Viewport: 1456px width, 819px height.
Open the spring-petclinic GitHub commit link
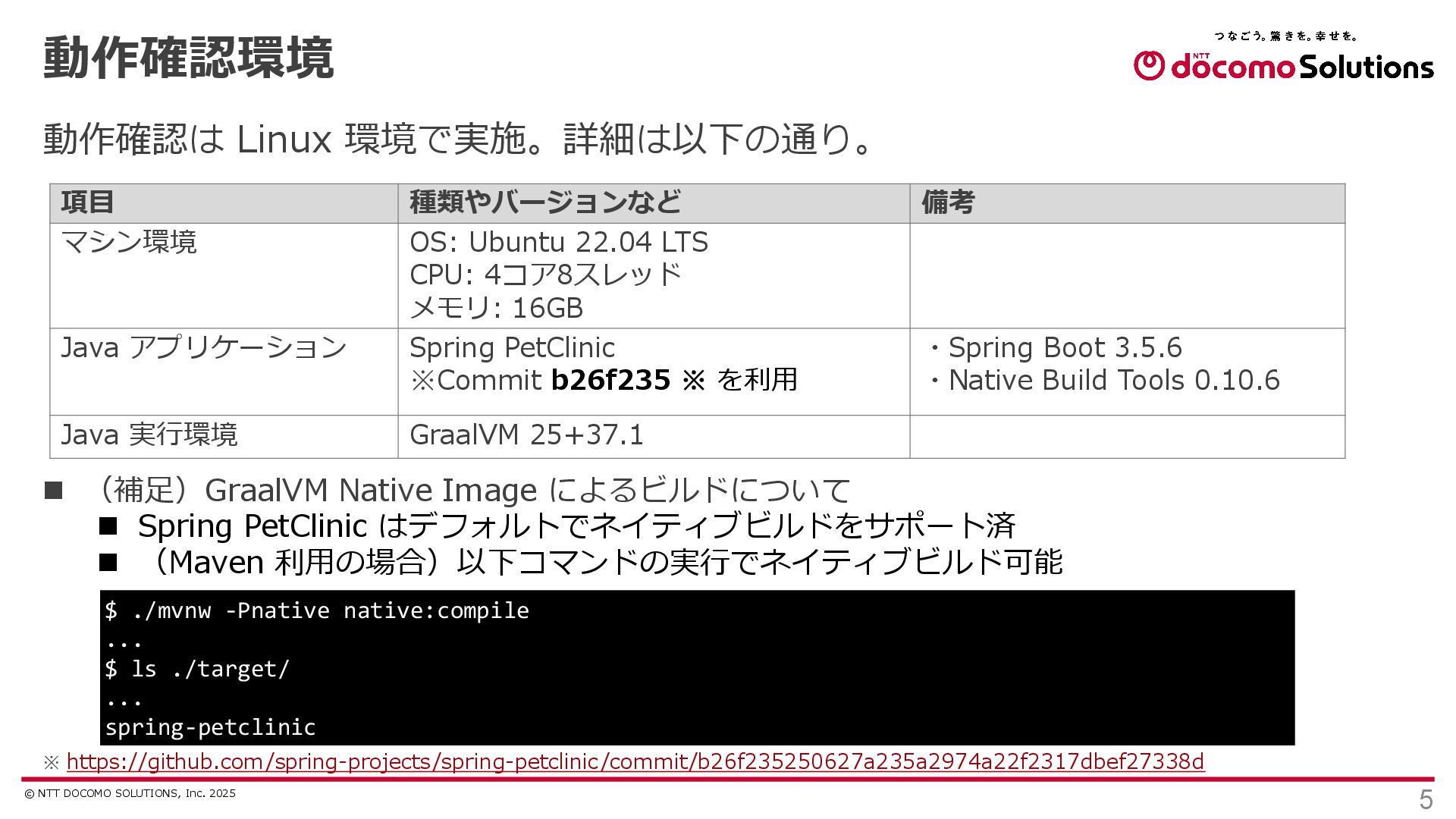pos(635,761)
